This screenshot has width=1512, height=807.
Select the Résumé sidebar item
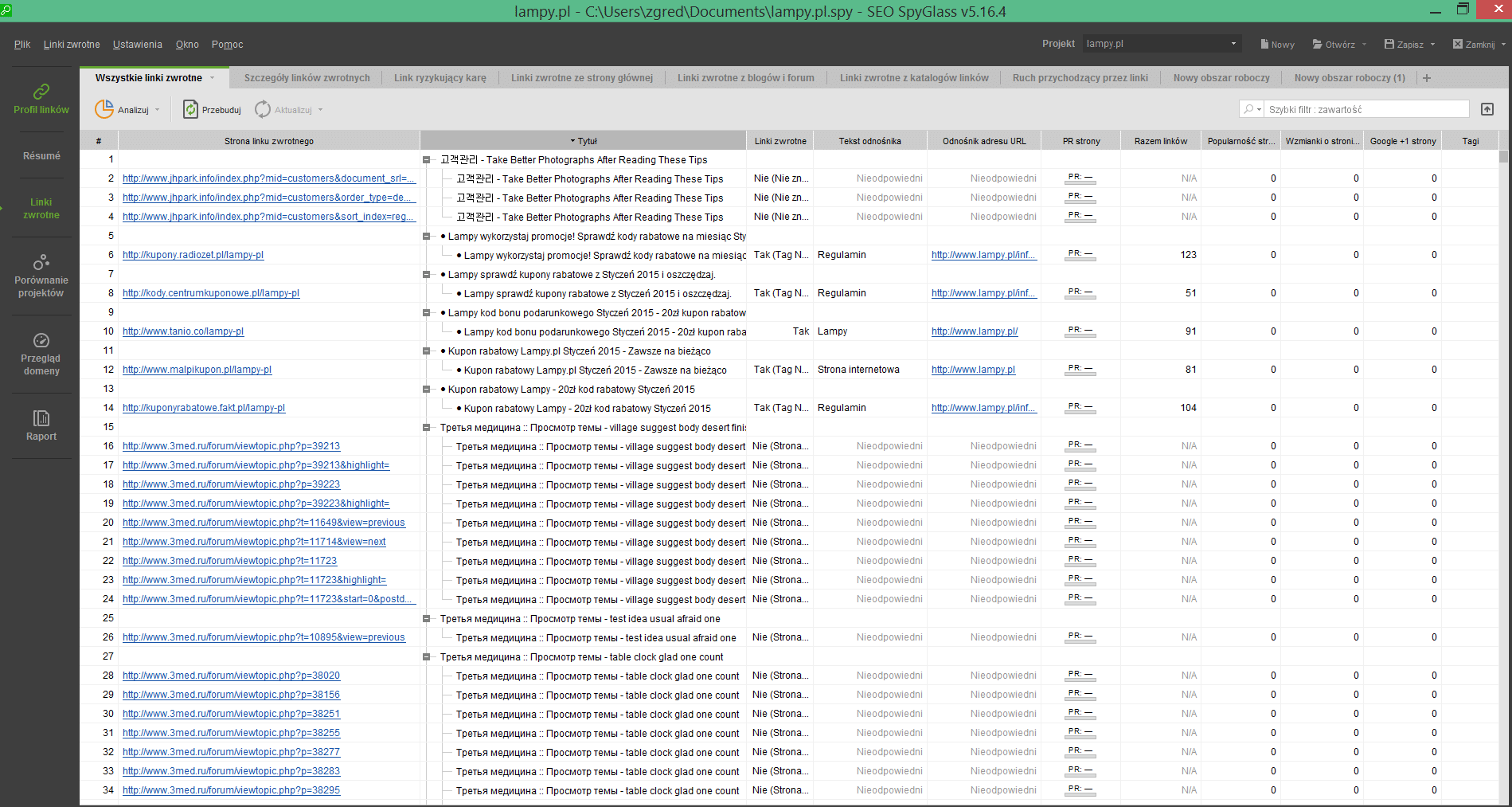point(41,156)
